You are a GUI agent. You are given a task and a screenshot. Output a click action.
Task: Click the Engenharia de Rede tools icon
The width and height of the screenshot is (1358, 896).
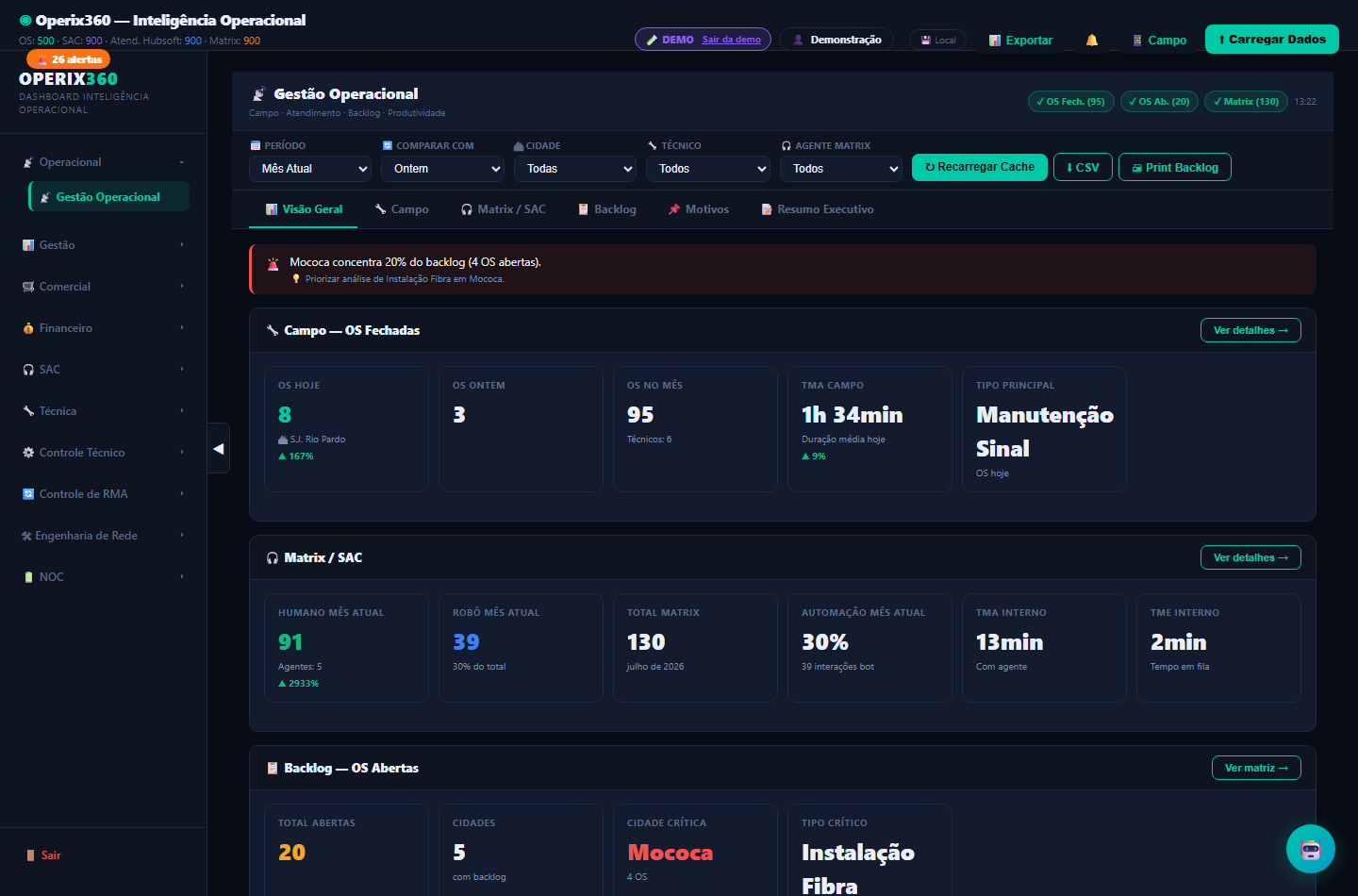coord(26,536)
